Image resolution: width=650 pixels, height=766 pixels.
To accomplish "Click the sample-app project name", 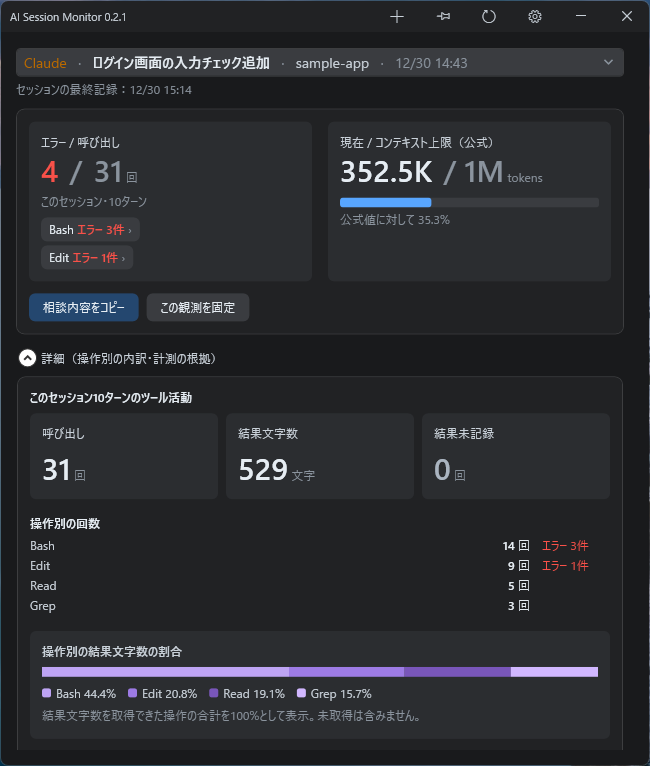I will point(332,64).
